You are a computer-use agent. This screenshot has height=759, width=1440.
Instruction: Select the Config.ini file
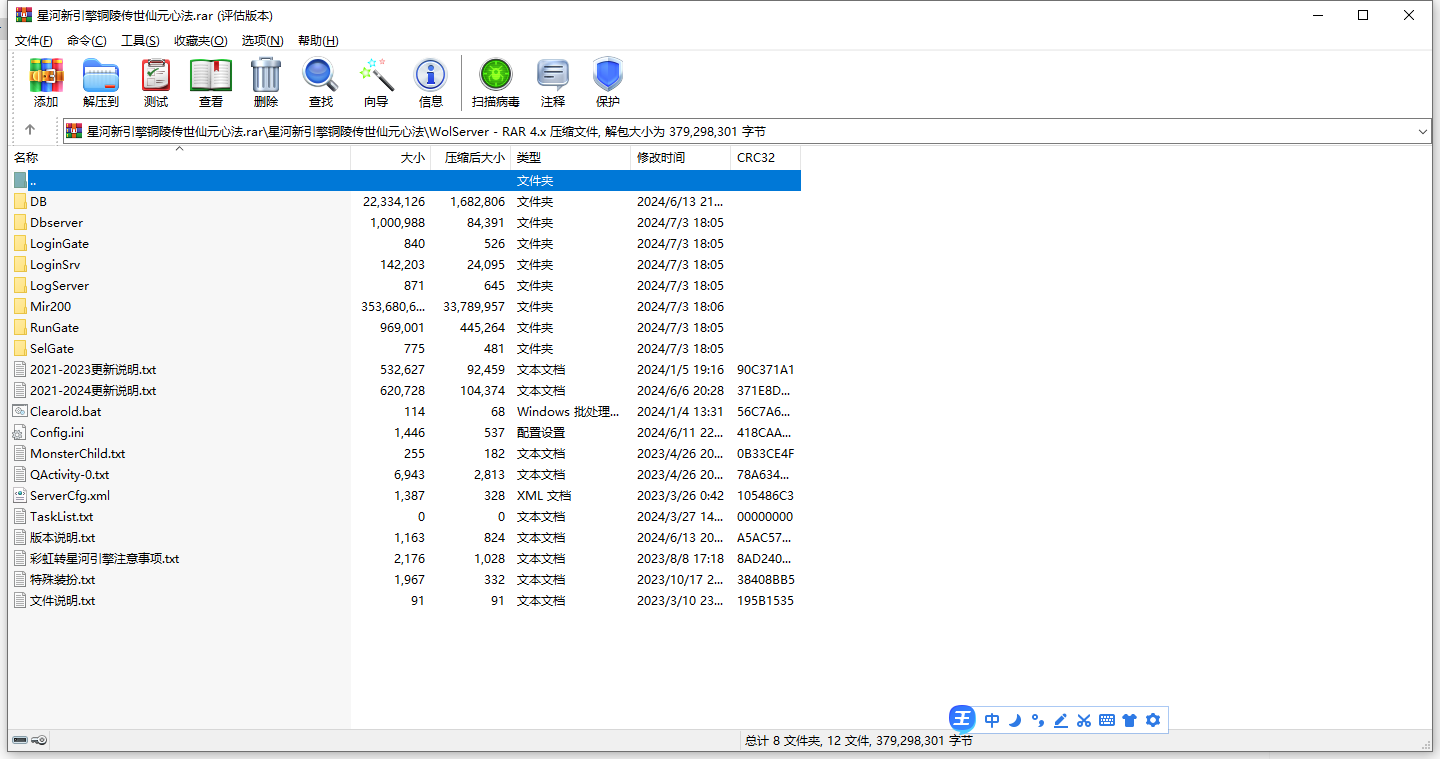pos(56,433)
